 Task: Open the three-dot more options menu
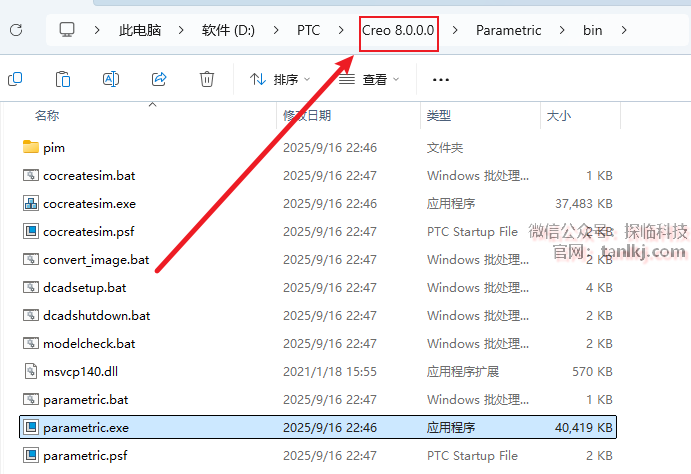pos(440,79)
